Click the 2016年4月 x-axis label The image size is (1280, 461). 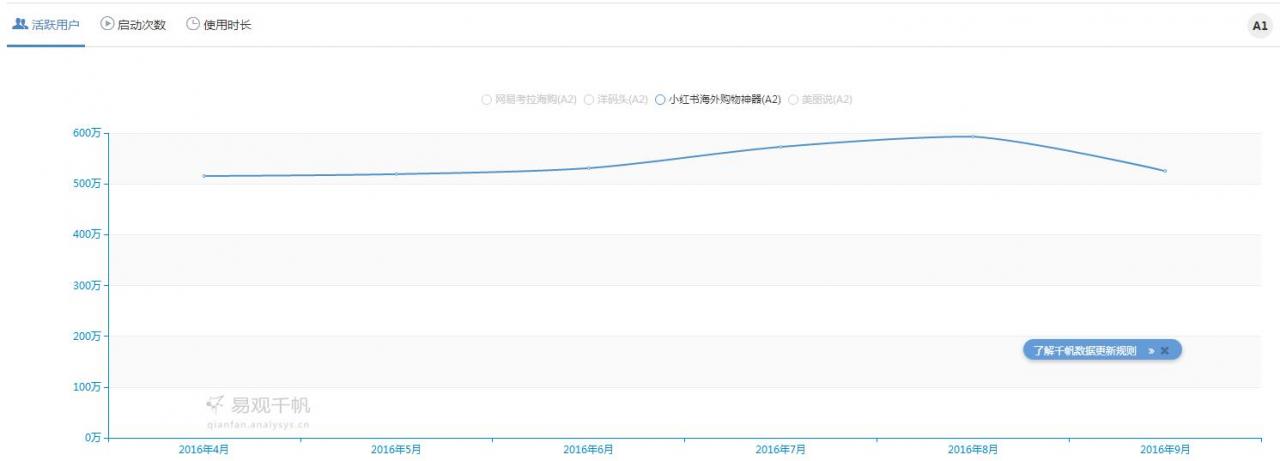coord(204,450)
